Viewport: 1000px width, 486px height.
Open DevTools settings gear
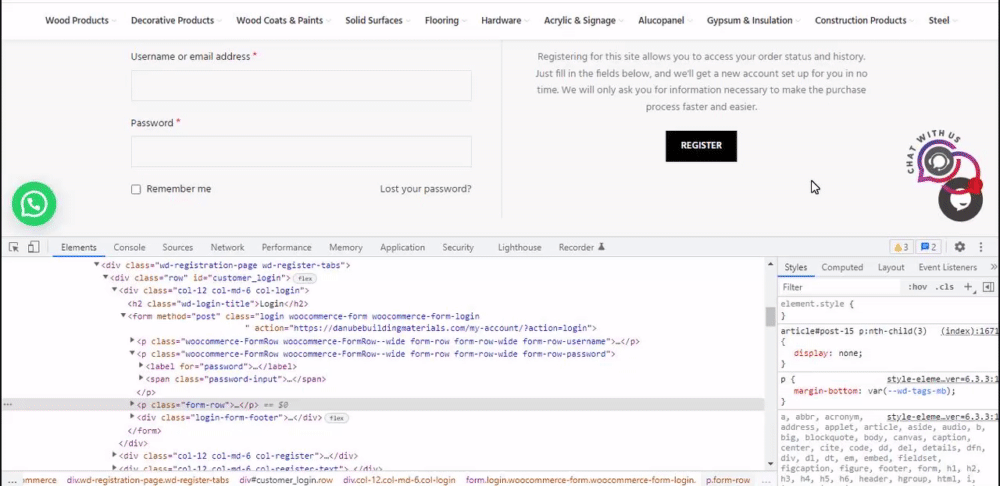[x=959, y=247]
